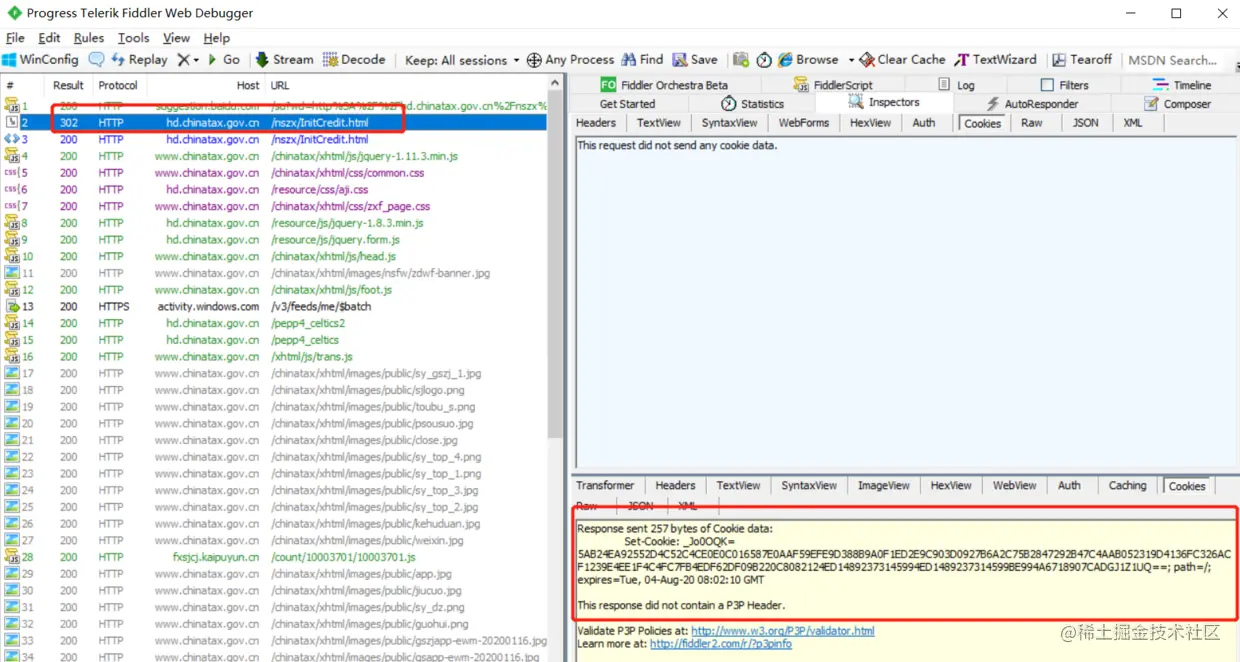This screenshot has height=662, width=1240.
Task: Select response WebView tab
Action: pyautogui.click(x=1014, y=486)
